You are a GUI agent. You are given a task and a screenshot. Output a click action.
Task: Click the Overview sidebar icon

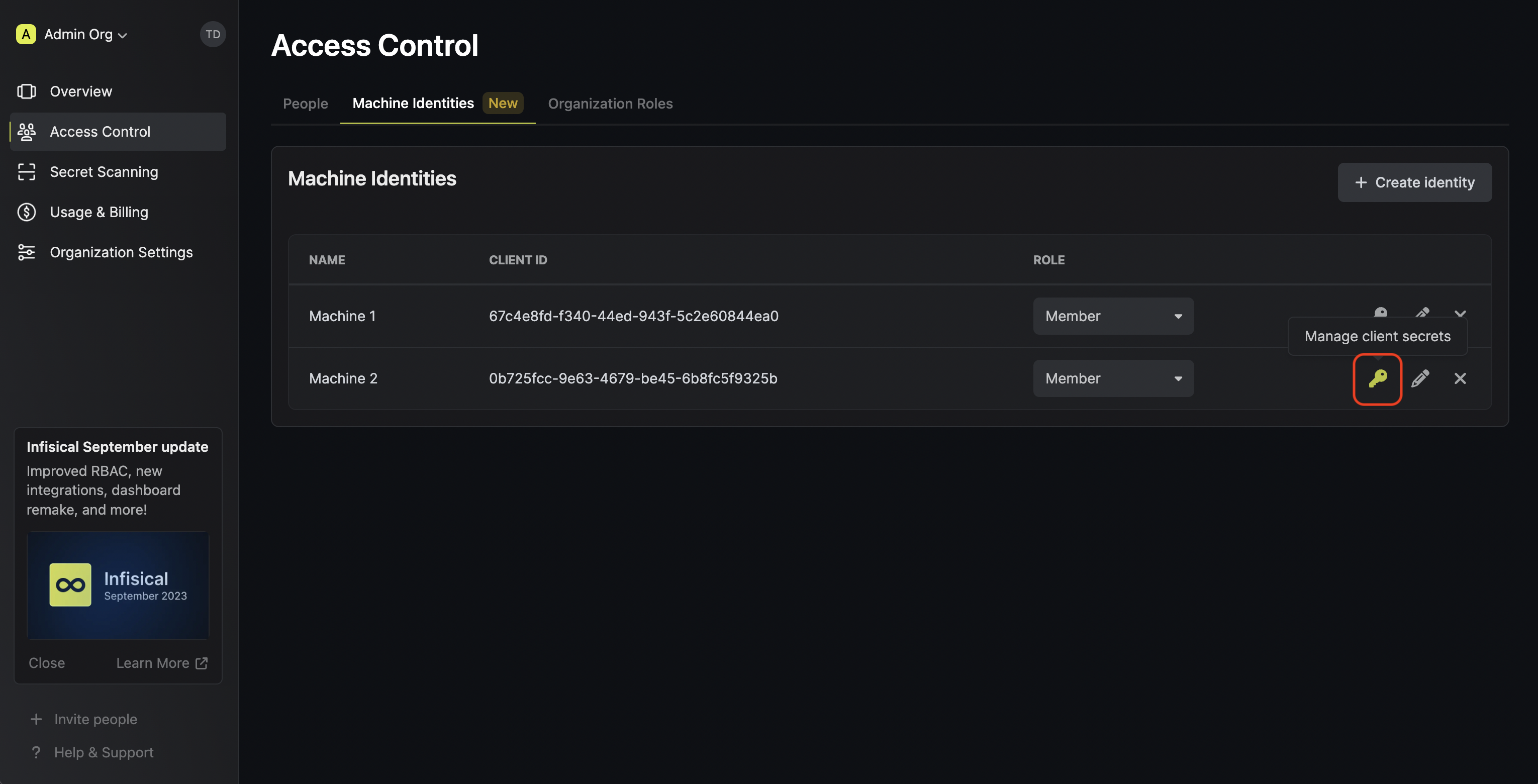pyautogui.click(x=26, y=91)
